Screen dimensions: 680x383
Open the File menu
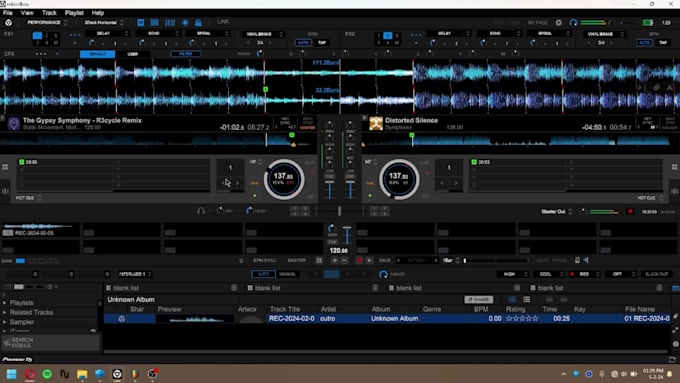[x=8, y=13]
